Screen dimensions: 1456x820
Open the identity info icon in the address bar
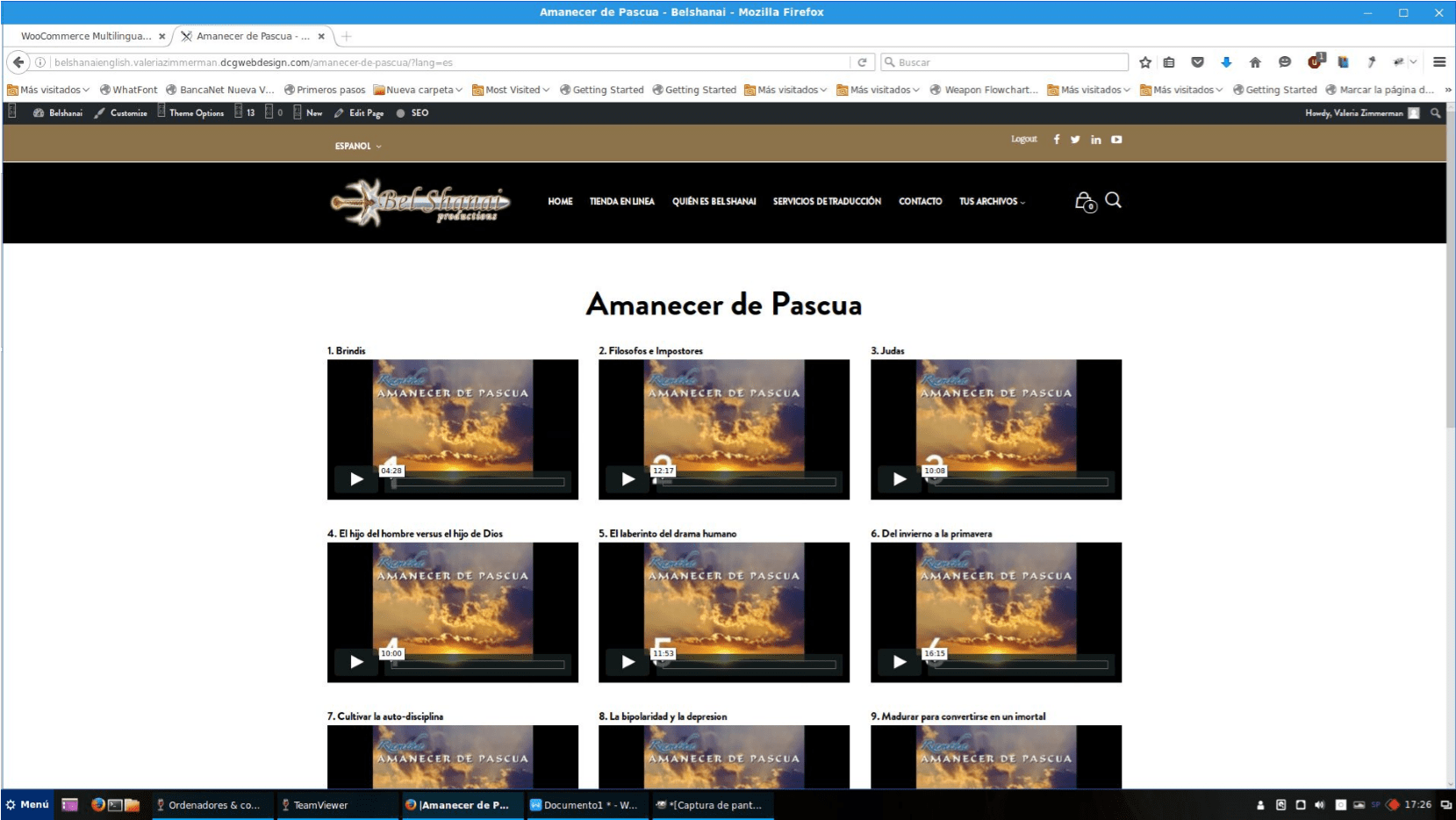click(x=40, y=62)
